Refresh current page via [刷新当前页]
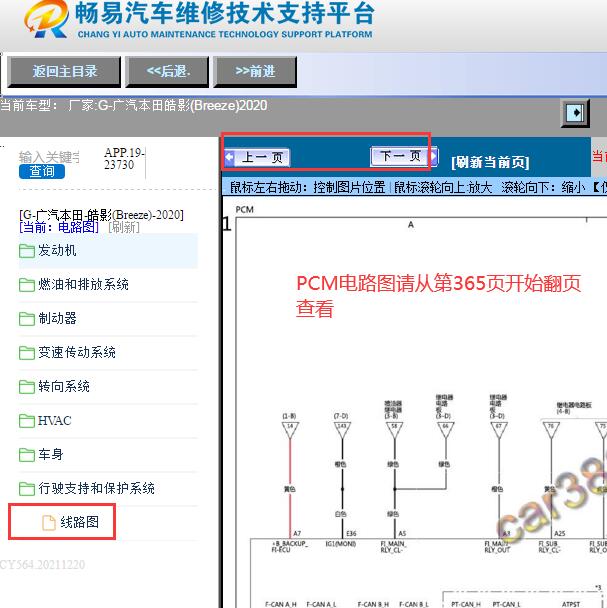Image resolution: width=607 pixels, height=608 pixels. tap(490, 162)
